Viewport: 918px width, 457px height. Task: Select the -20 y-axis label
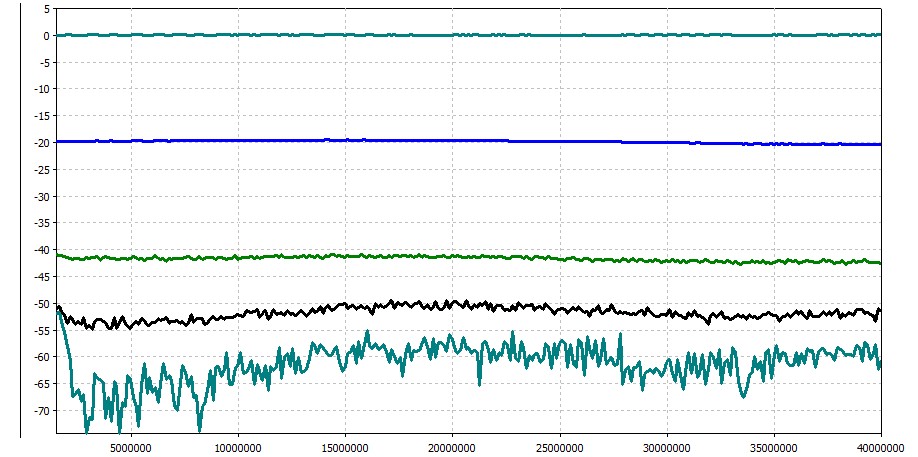[x=41, y=143]
